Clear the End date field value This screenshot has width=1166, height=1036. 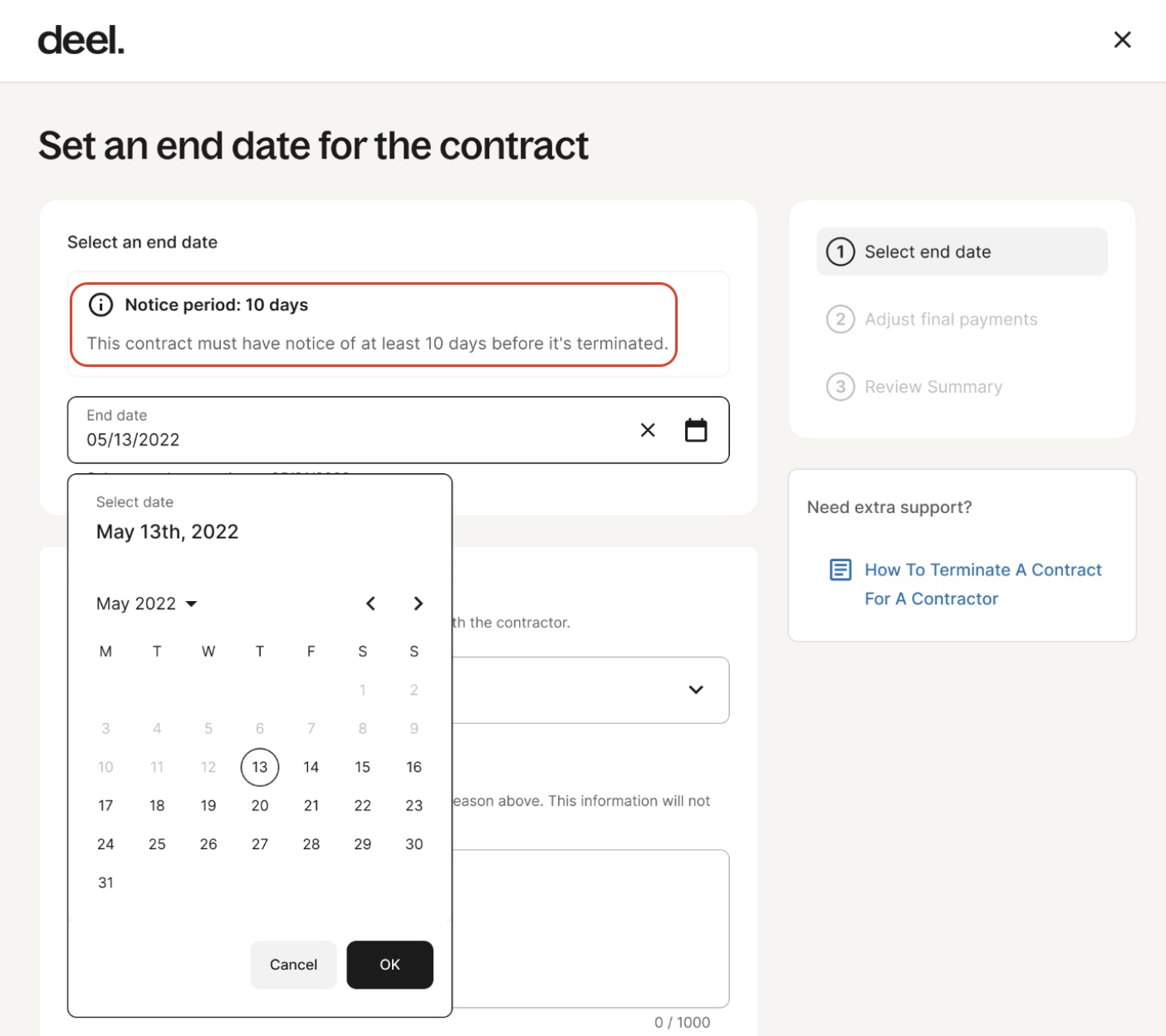[x=648, y=430]
